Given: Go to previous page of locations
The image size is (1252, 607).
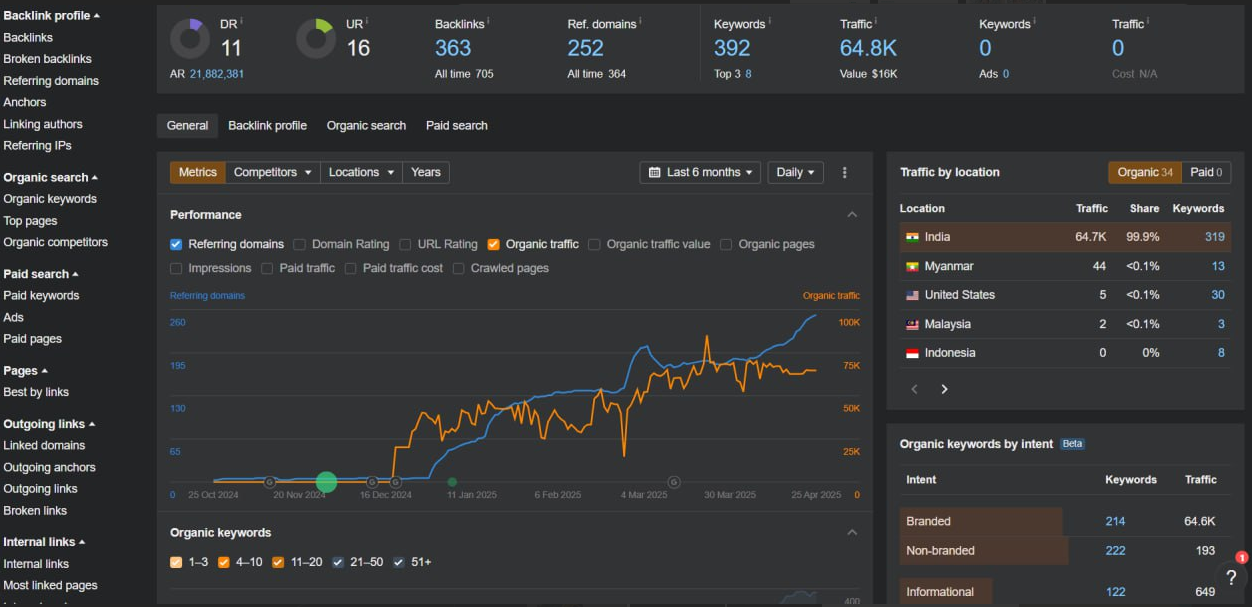Looking at the screenshot, I should click(x=914, y=389).
